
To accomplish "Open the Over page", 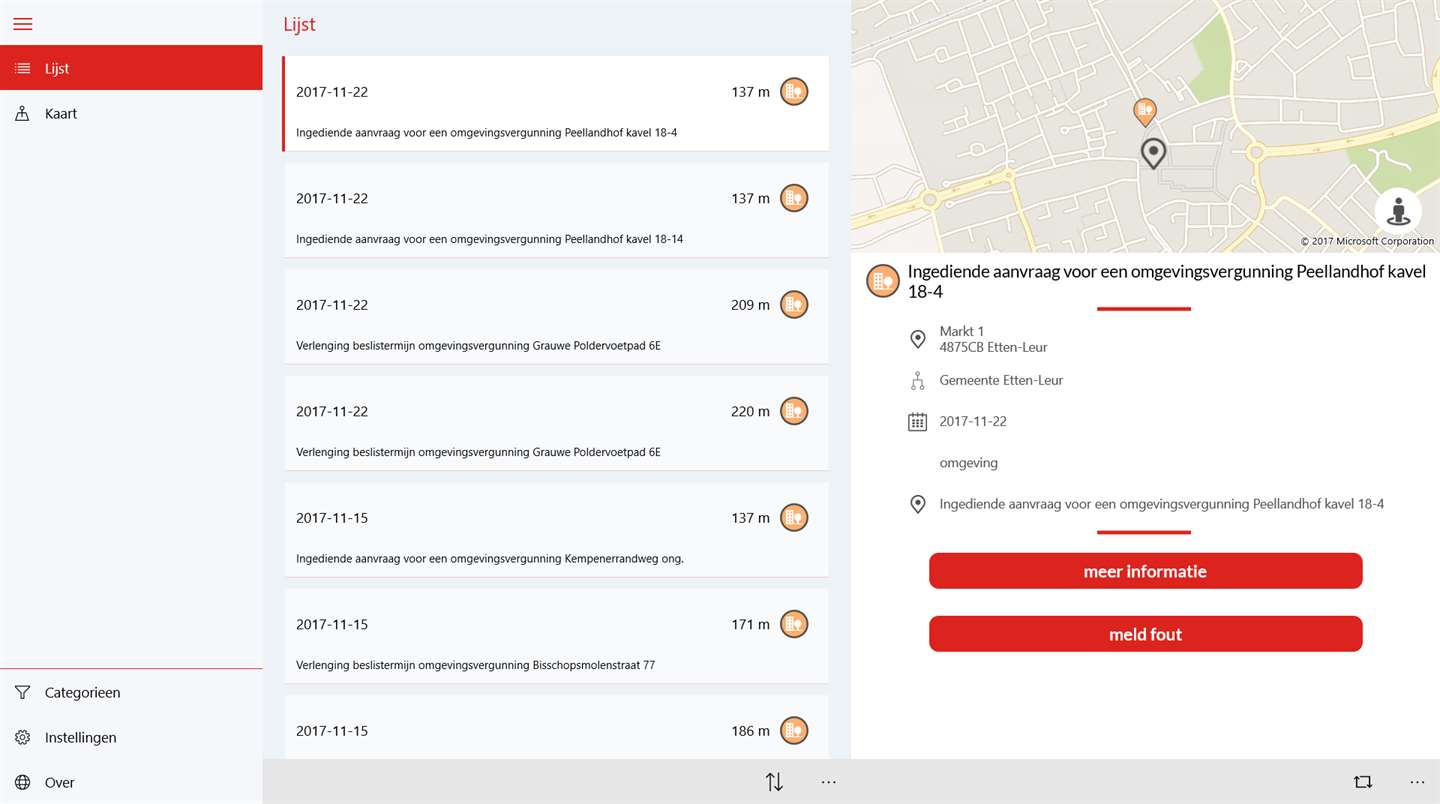I will [x=131, y=782].
